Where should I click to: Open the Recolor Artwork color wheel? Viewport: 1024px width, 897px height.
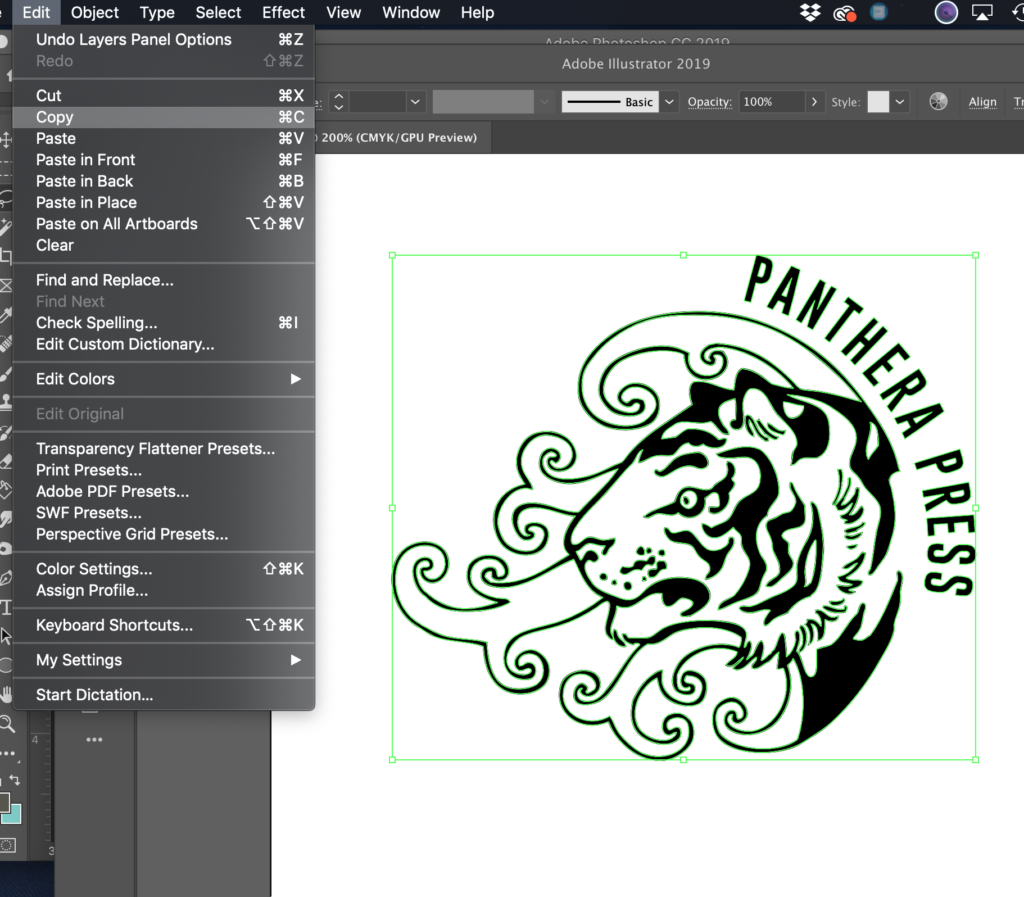click(938, 101)
